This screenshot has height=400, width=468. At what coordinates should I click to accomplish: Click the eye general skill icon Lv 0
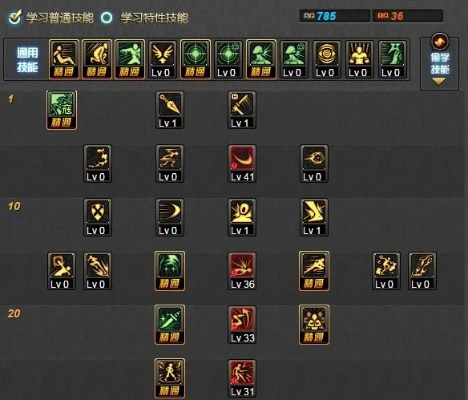327,59
